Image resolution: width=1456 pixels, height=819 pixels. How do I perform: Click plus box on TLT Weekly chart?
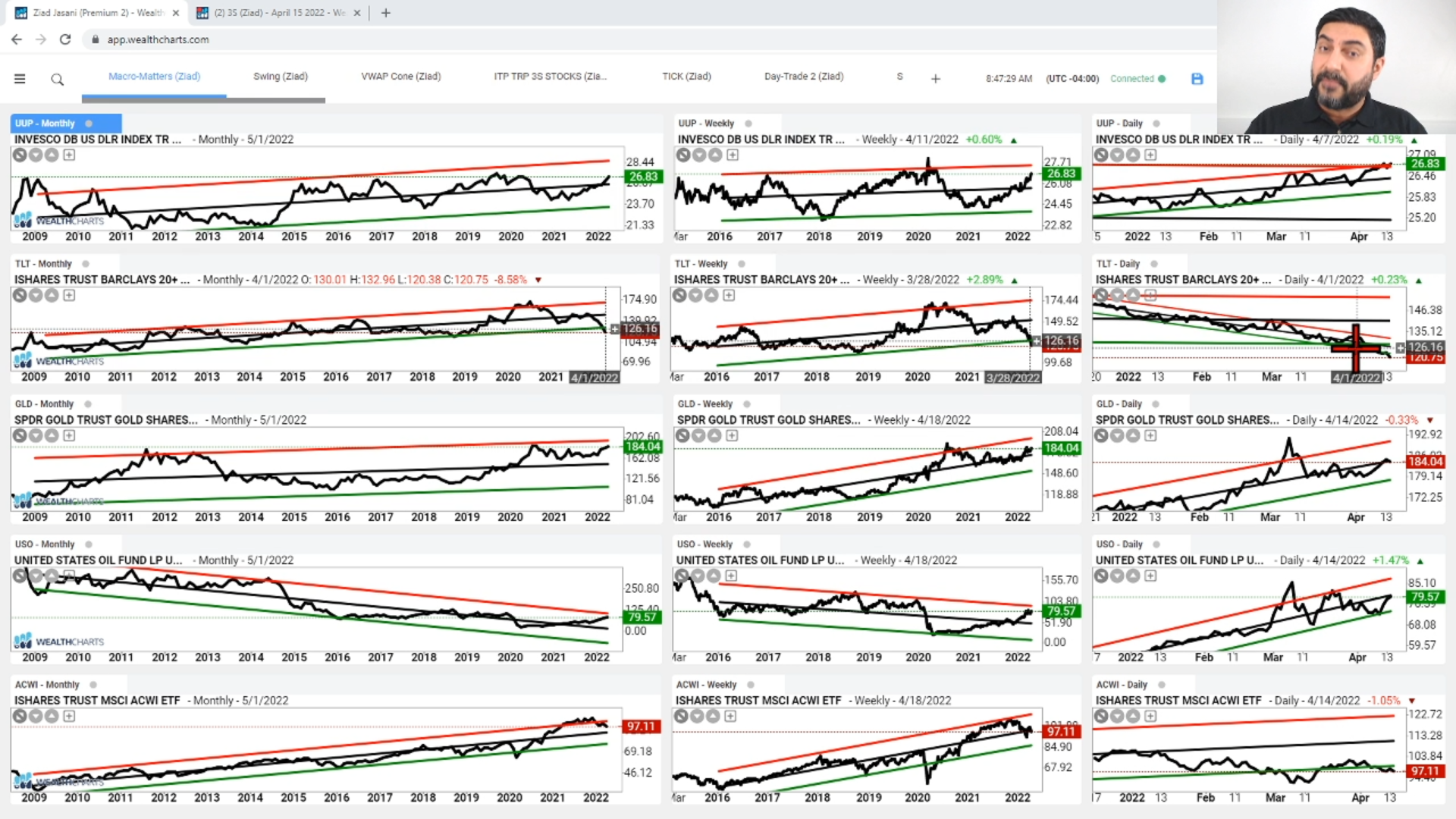point(729,295)
